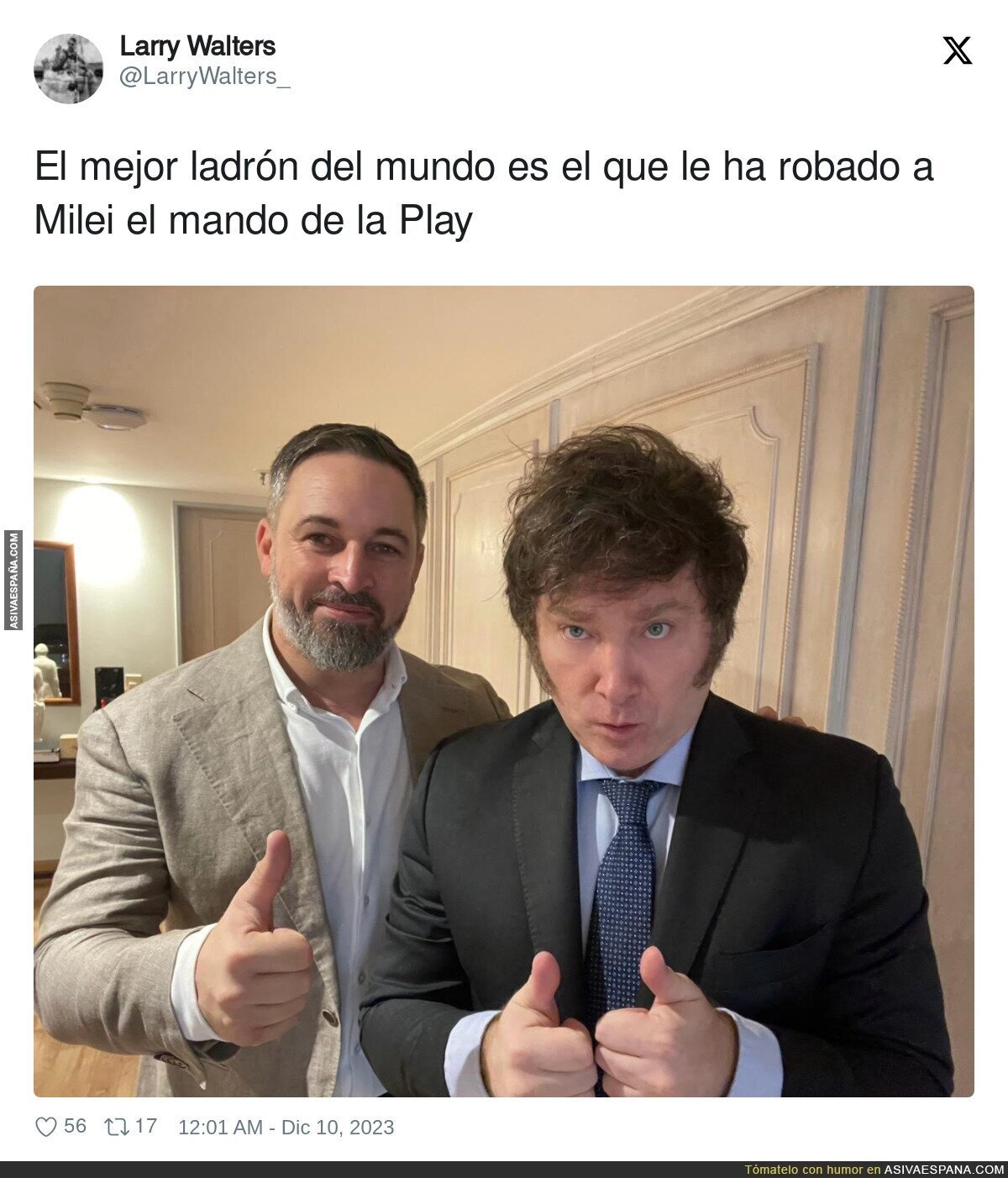This screenshot has width=1008, height=1178.
Task: Click the like count 56
Action: point(76,1126)
